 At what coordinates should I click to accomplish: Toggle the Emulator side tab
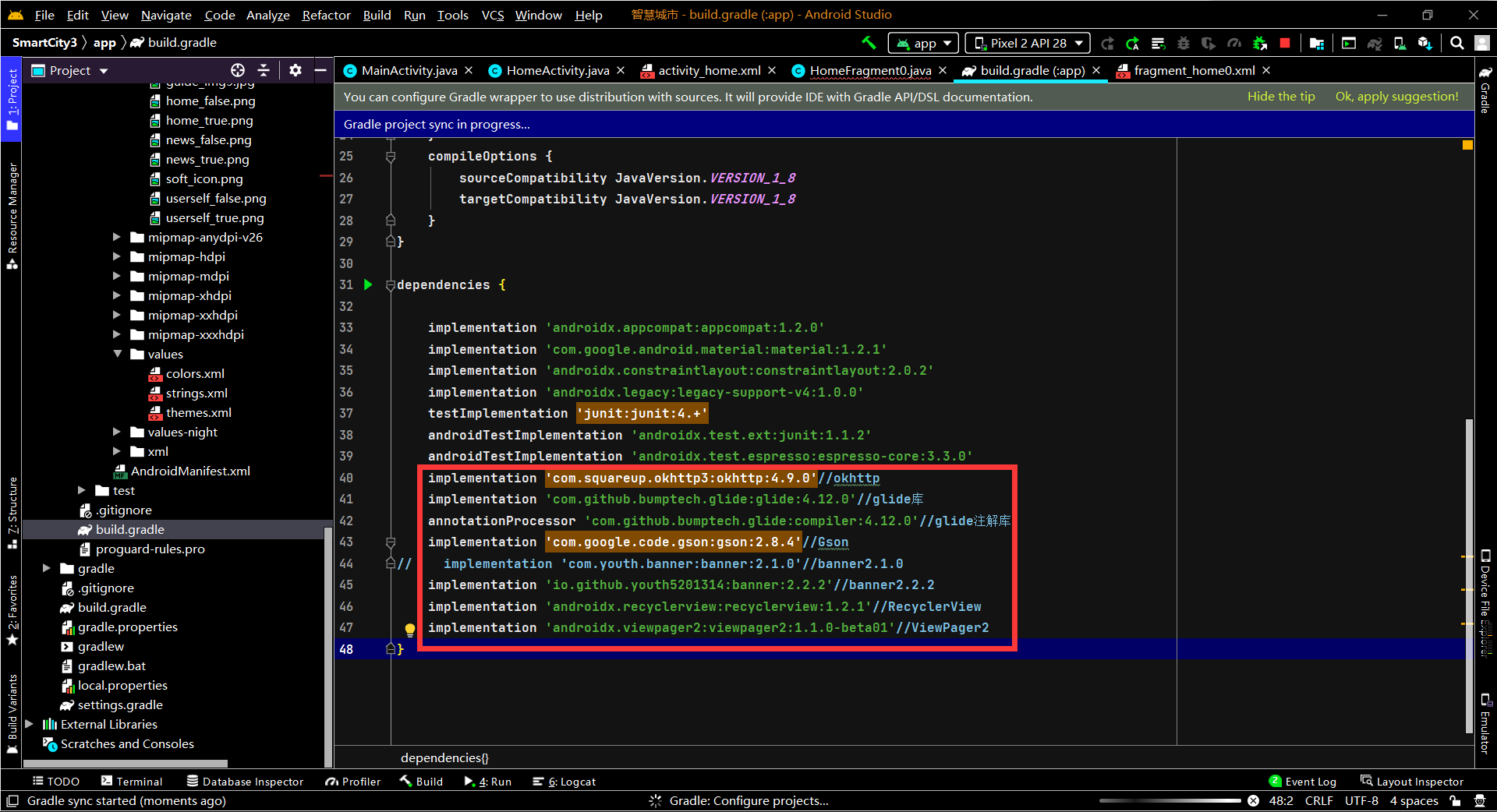point(1485,723)
